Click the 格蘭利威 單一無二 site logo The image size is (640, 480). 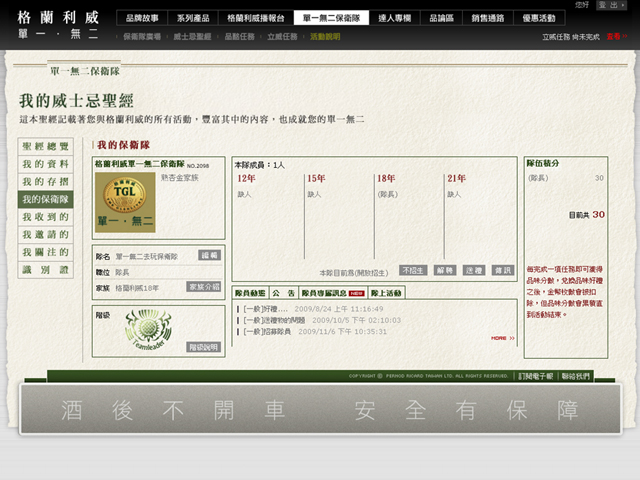tap(58, 24)
